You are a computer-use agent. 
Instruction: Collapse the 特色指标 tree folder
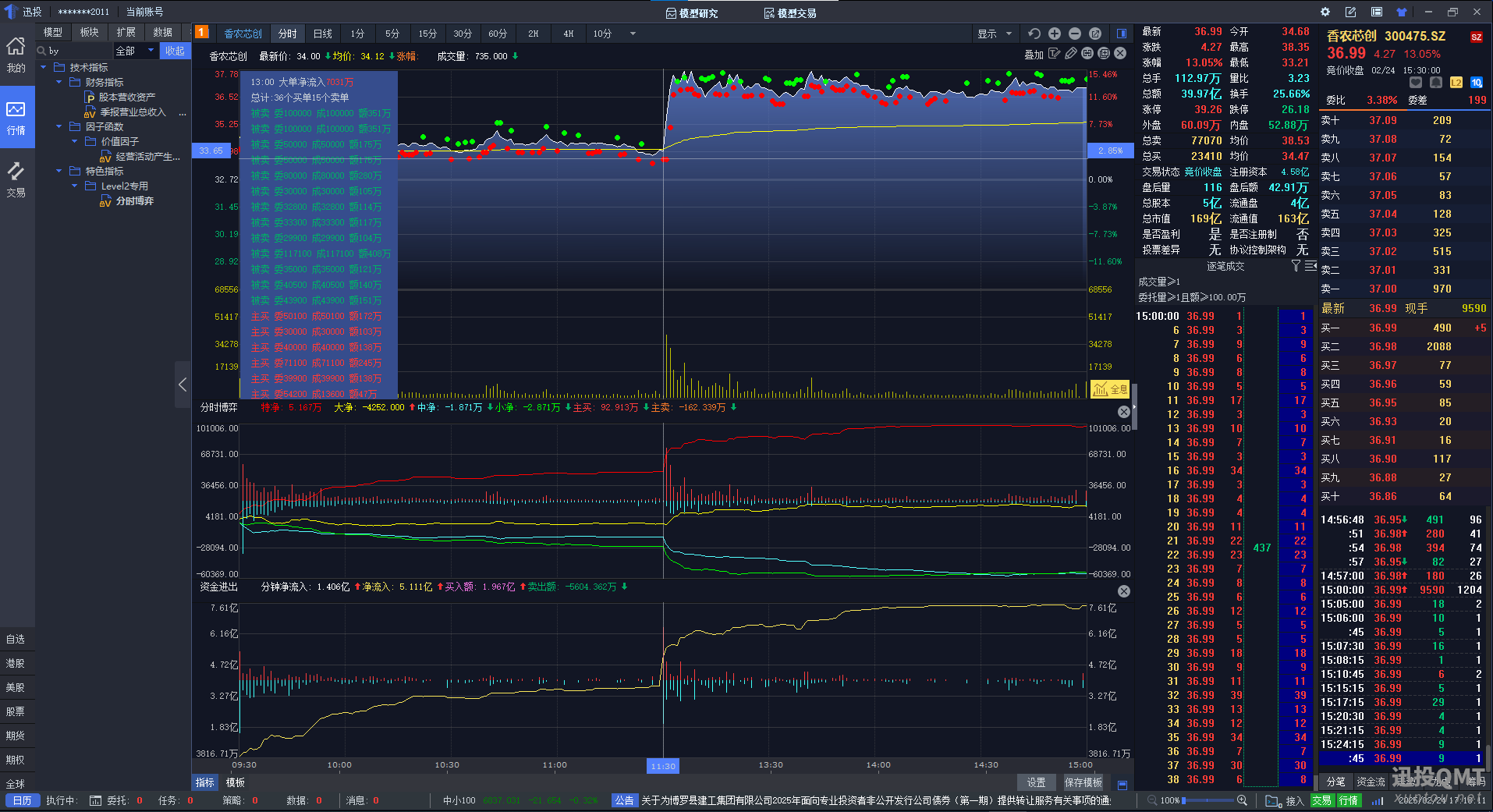click(x=59, y=171)
